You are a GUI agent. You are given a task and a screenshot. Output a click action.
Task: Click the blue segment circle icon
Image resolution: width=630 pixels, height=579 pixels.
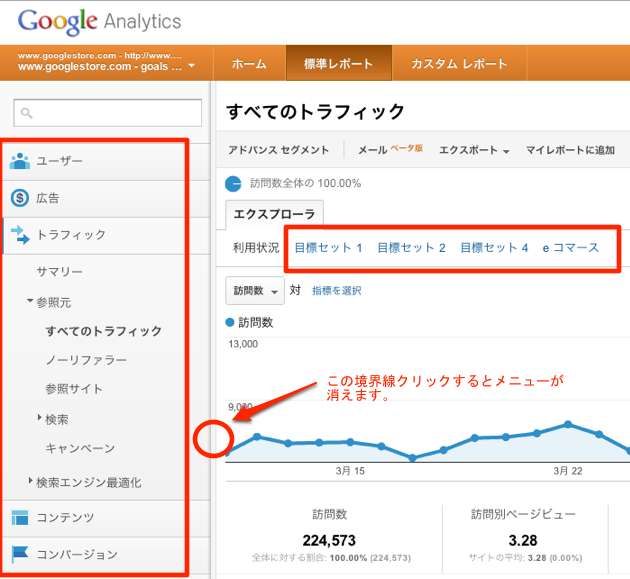233,184
